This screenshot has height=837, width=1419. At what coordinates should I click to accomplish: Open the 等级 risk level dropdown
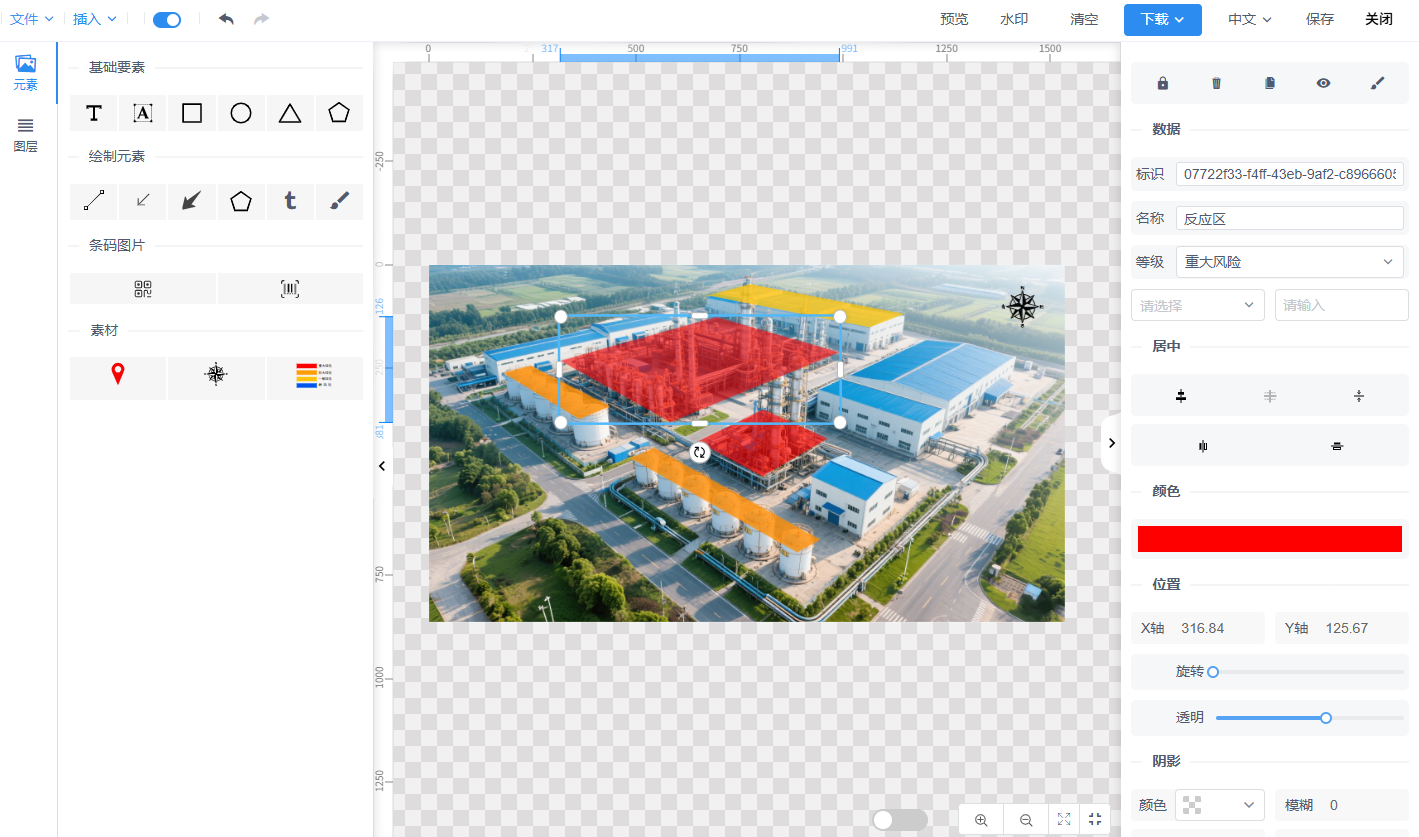click(1290, 262)
